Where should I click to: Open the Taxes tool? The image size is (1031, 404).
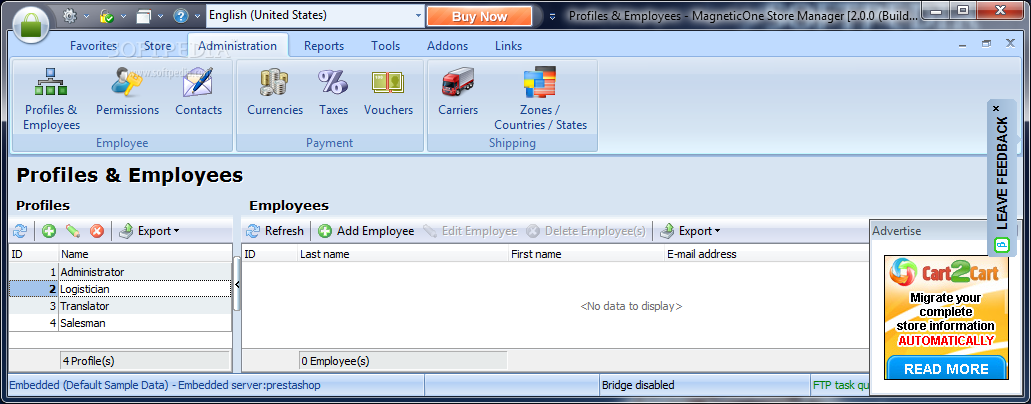pos(333,92)
